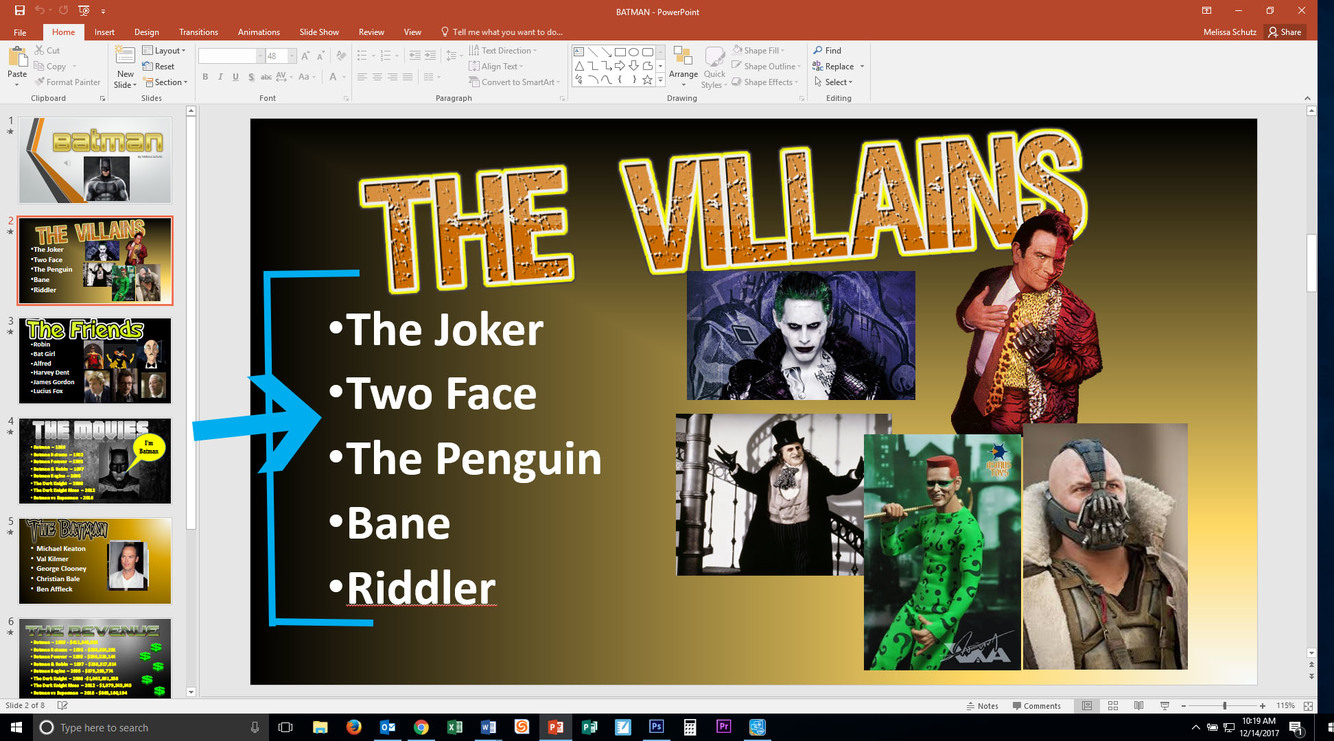Toggle Strikethrough formatting
Screen dimensions: 1334x741
pos(266,77)
